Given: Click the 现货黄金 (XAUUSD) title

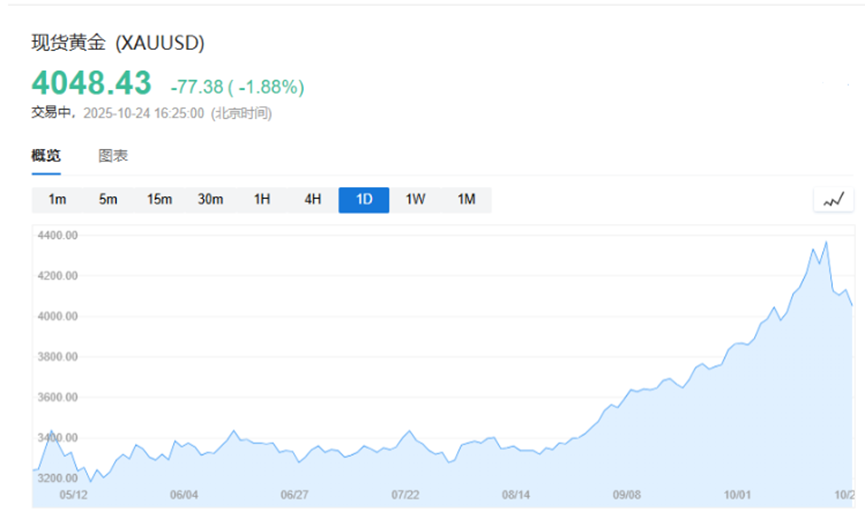Looking at the screenshot, I should click(x=118, y=43).
